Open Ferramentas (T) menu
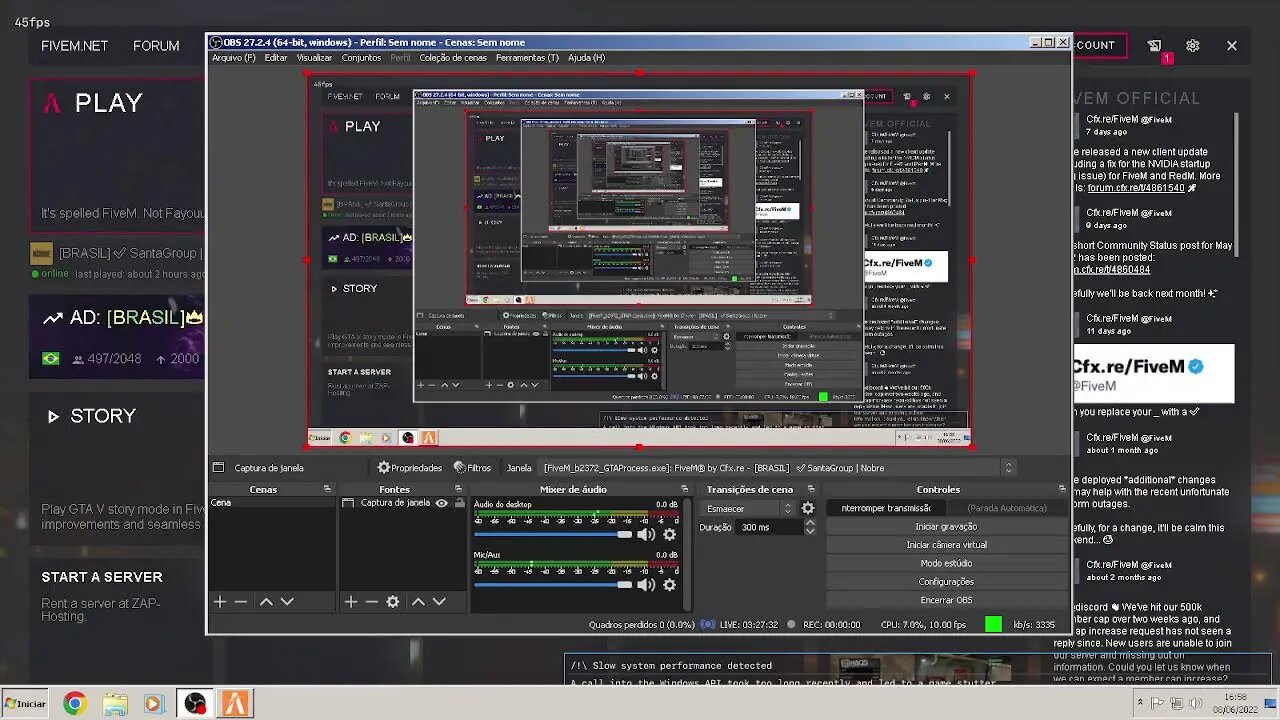The width and height of the screenshot is (1280, 720). pyautogui.click(x=527, y=58)
